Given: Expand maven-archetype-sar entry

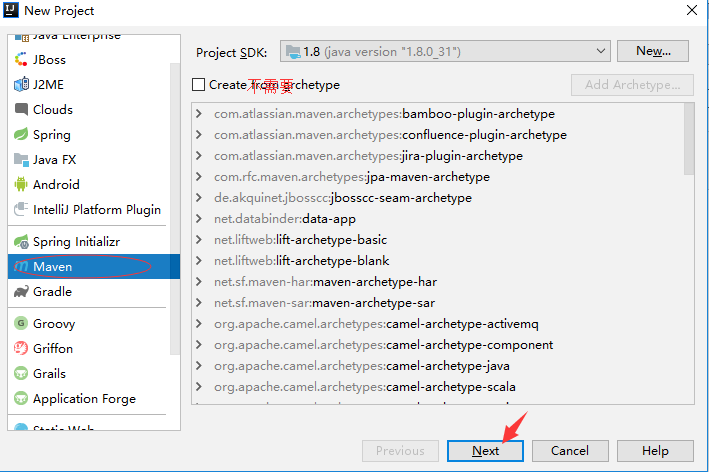Looking at the screenshot, I should 199,303.
